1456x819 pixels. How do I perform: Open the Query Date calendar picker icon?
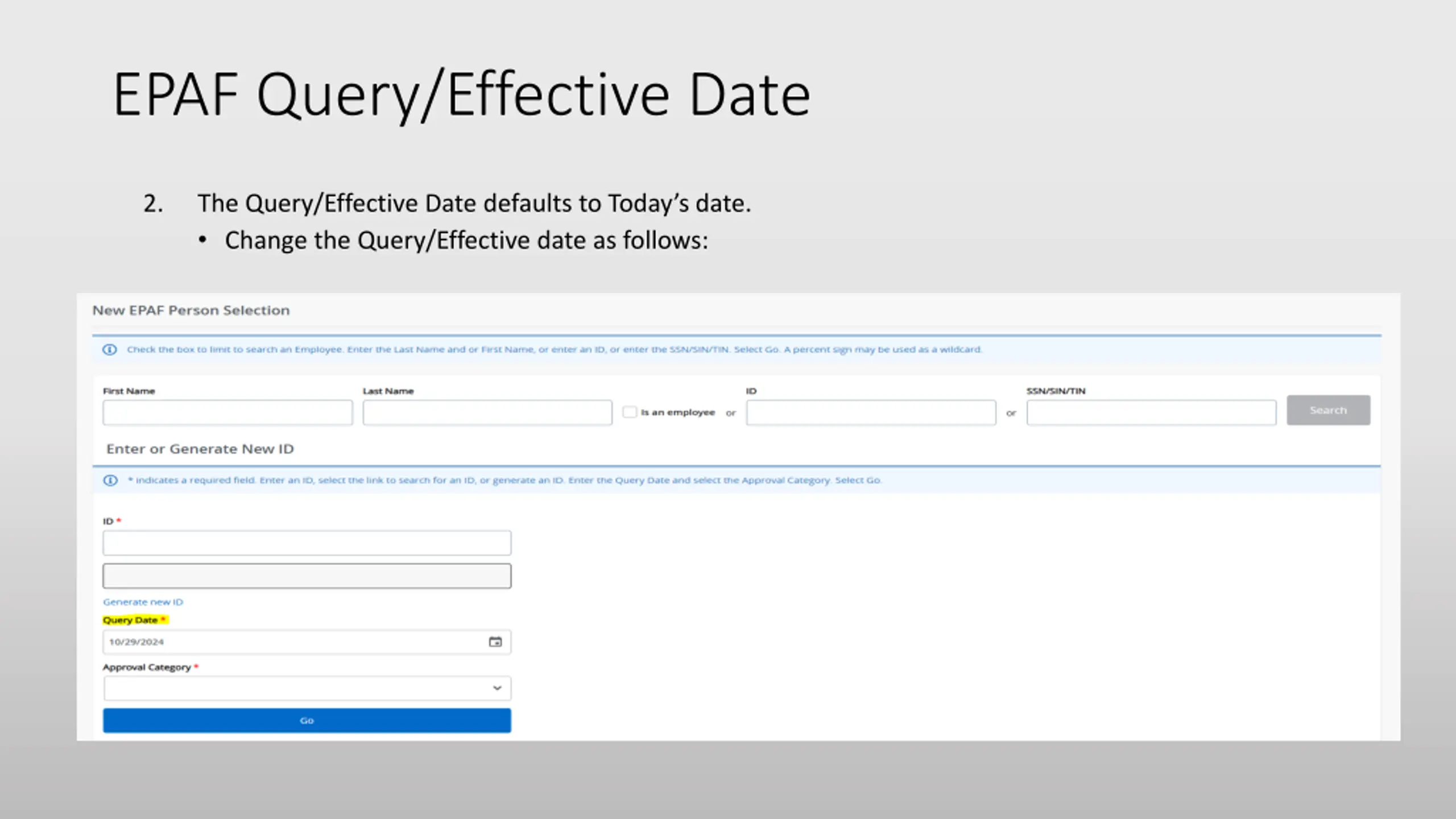pyautogui.click(x=495, y=642)
